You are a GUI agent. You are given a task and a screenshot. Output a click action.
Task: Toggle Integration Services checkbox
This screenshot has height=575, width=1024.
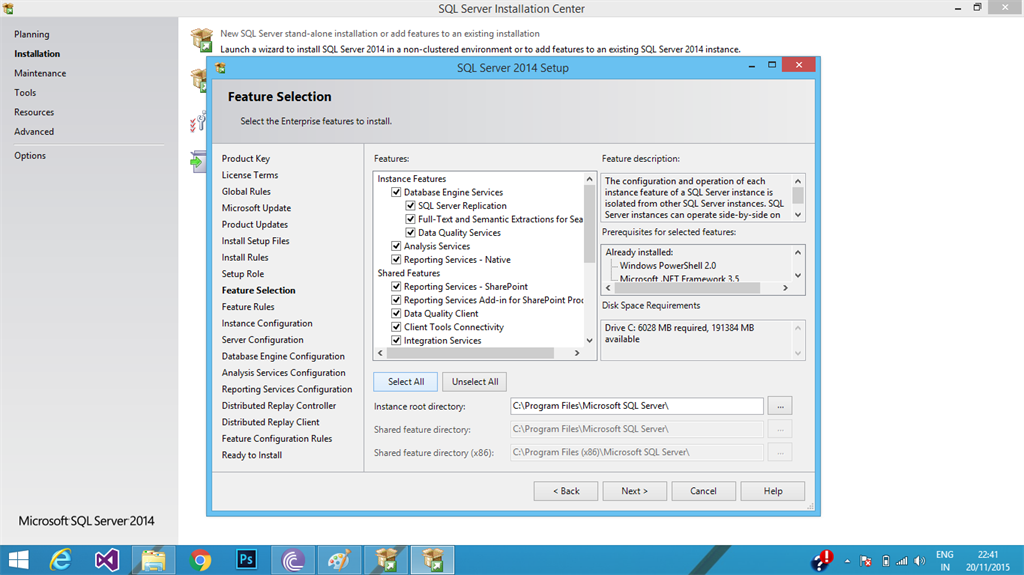point(396,340)
